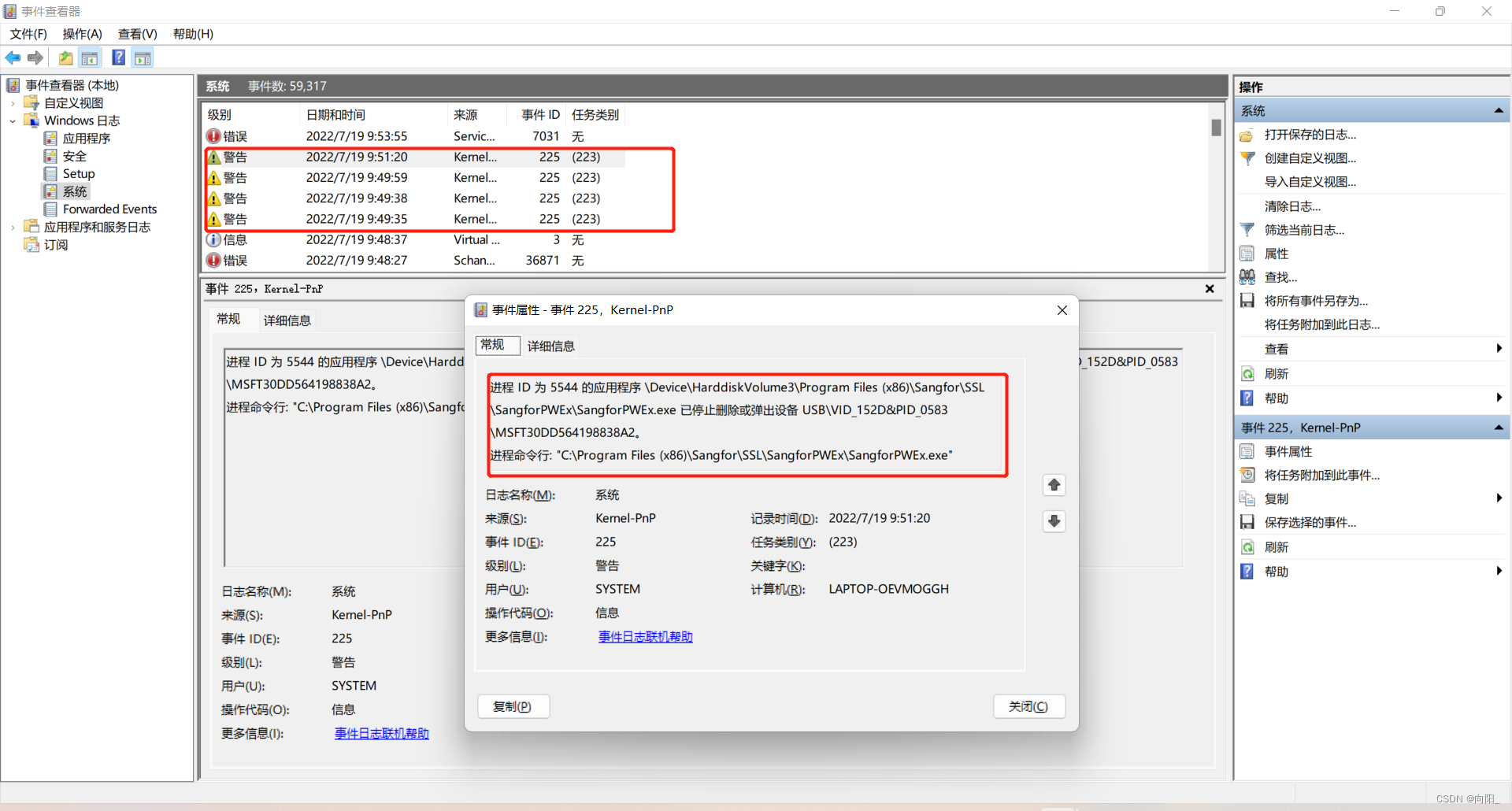This screenshot has height=811, width=1512.
Task: Click the Forward arrow toolbar icon
Action: [x=35, y=57]
